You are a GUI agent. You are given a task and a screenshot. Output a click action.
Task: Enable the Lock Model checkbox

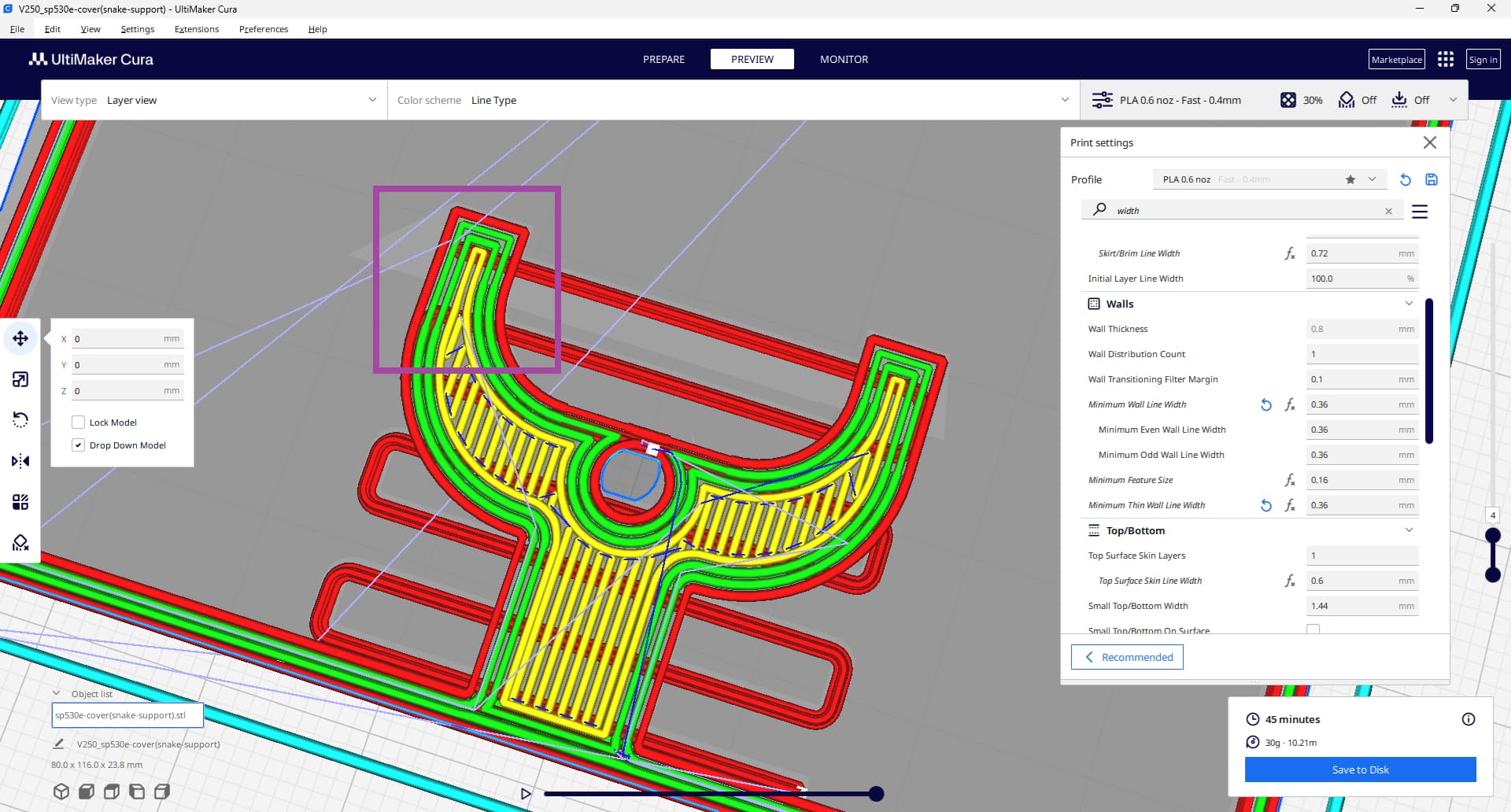79,423
